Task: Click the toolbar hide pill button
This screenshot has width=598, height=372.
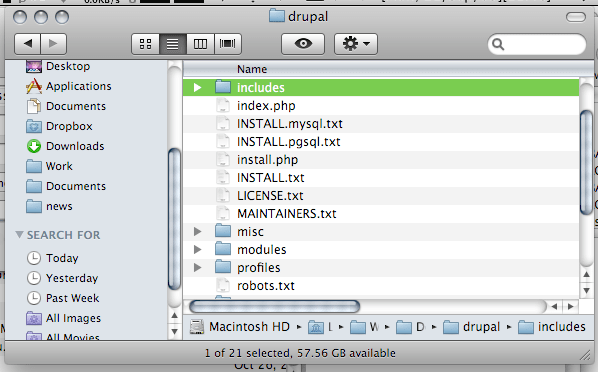Action: tap(575, 17)
